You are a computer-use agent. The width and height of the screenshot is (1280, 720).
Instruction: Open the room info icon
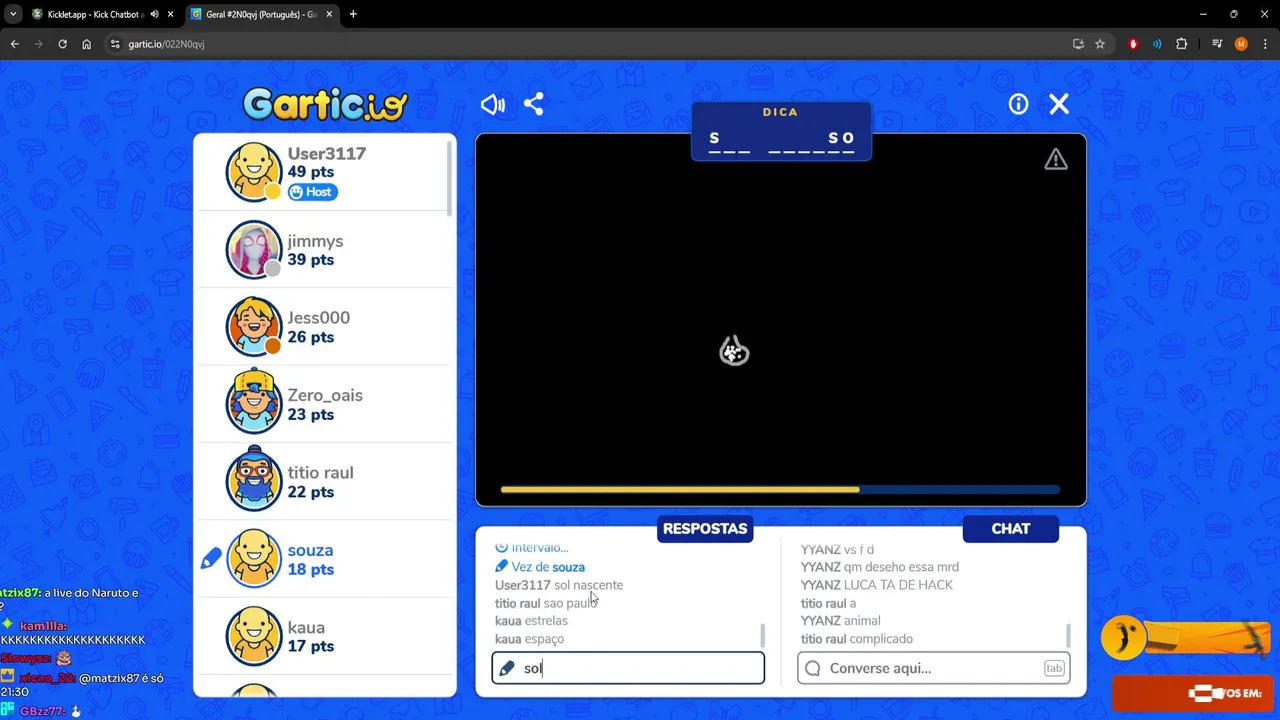tap(1018, 104)
